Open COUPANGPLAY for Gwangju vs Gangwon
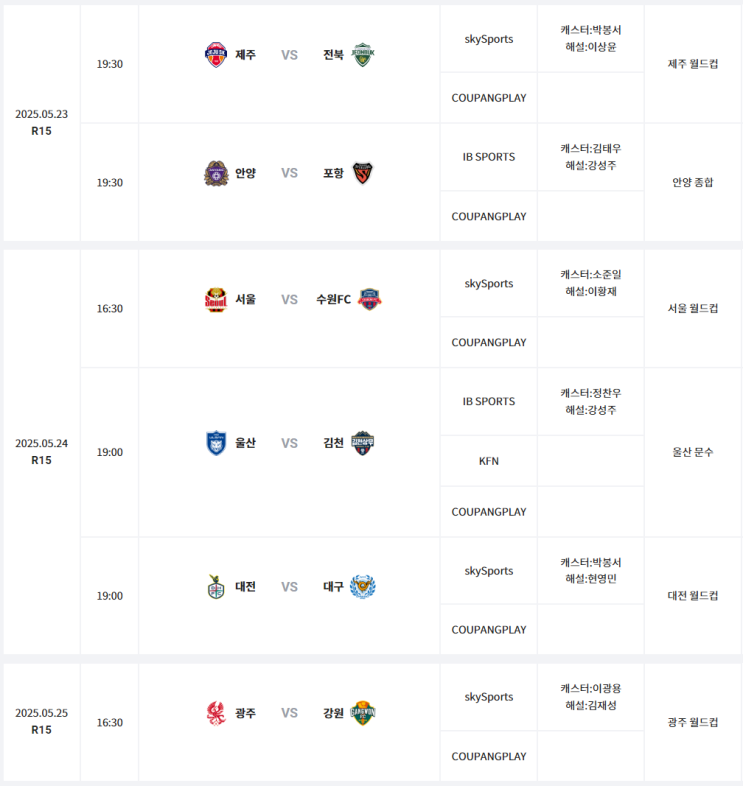Image resolution: width=743 pixels, height=786 pixels. click(489, 756)
